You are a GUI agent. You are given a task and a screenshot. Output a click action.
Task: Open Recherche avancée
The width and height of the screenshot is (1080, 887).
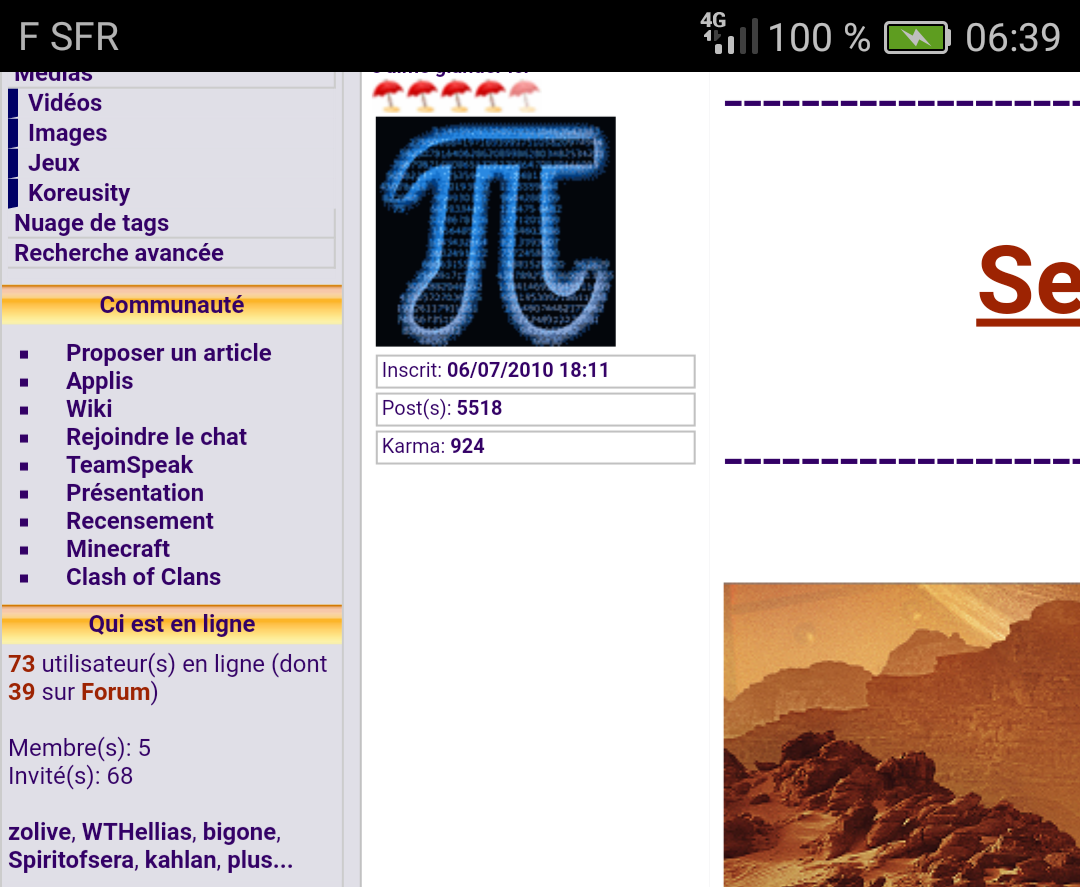119,253
